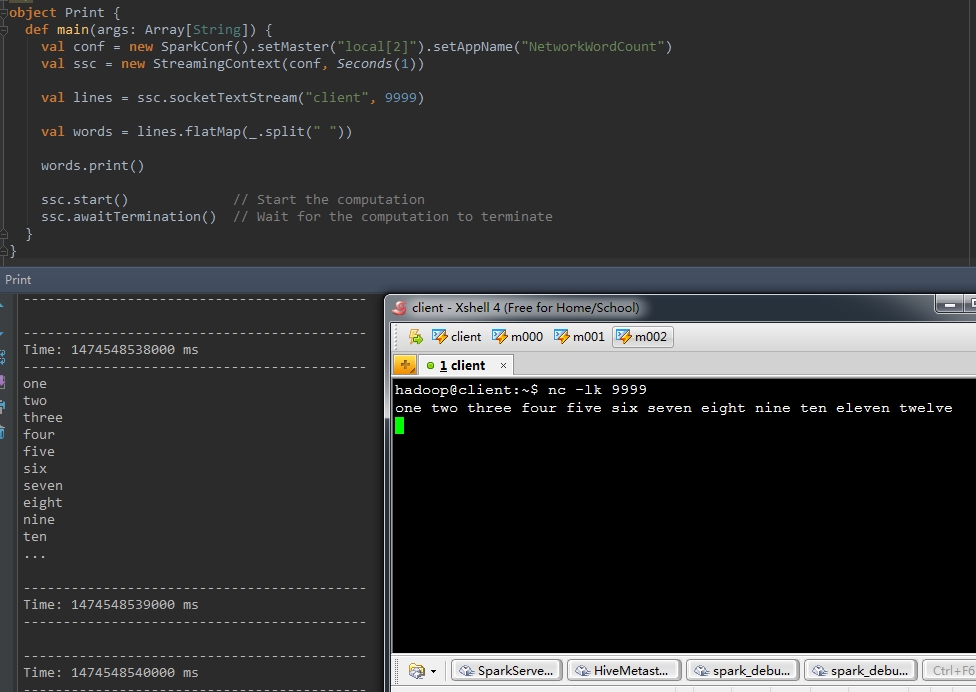Viewport: 976px width, 692px height.
Task: Click the scroll-up arrow icon in Print console
Action: [2, 305]
